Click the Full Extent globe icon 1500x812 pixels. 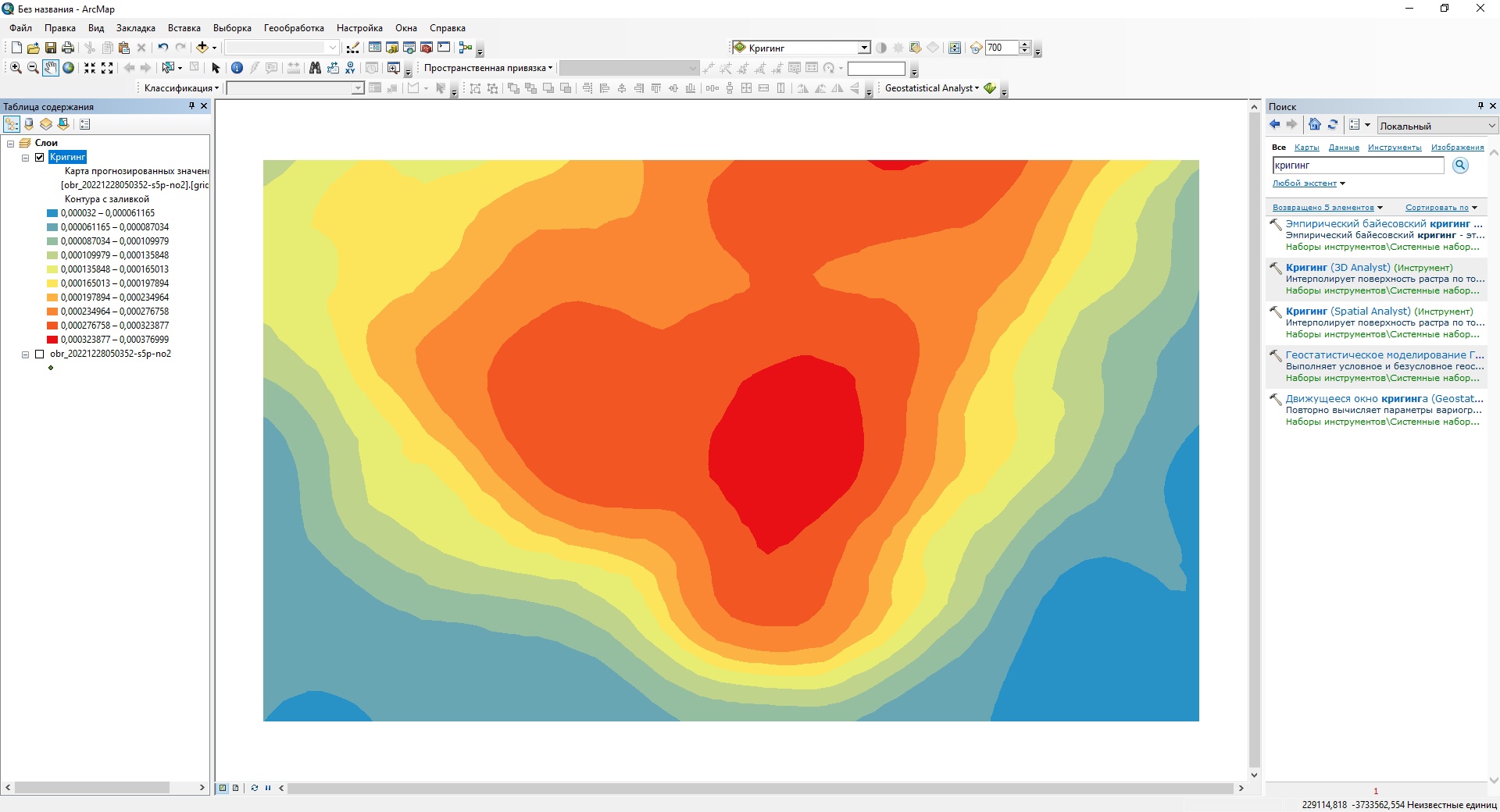pos(69,68)
